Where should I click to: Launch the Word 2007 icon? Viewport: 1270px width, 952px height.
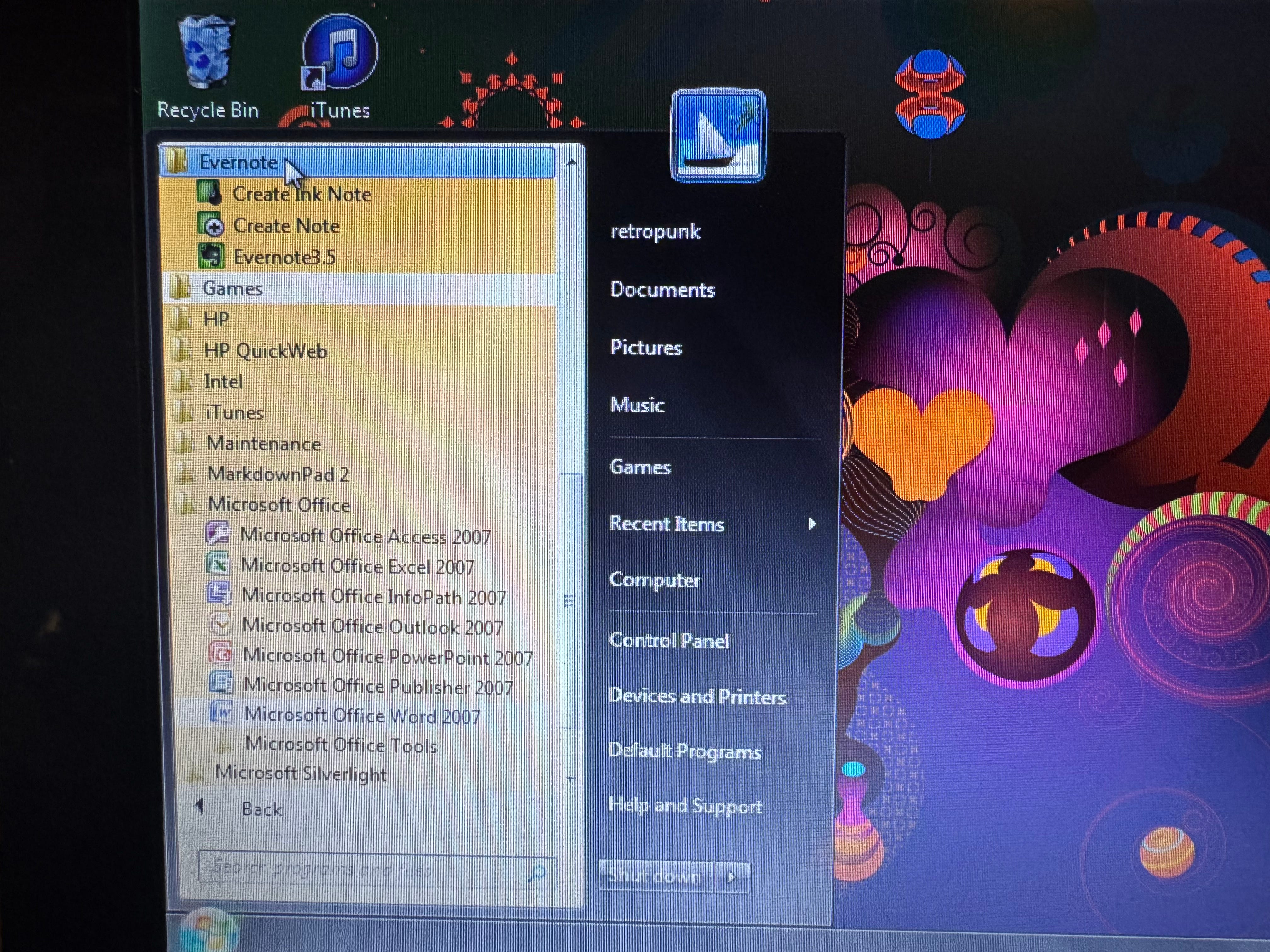(222, 713)
